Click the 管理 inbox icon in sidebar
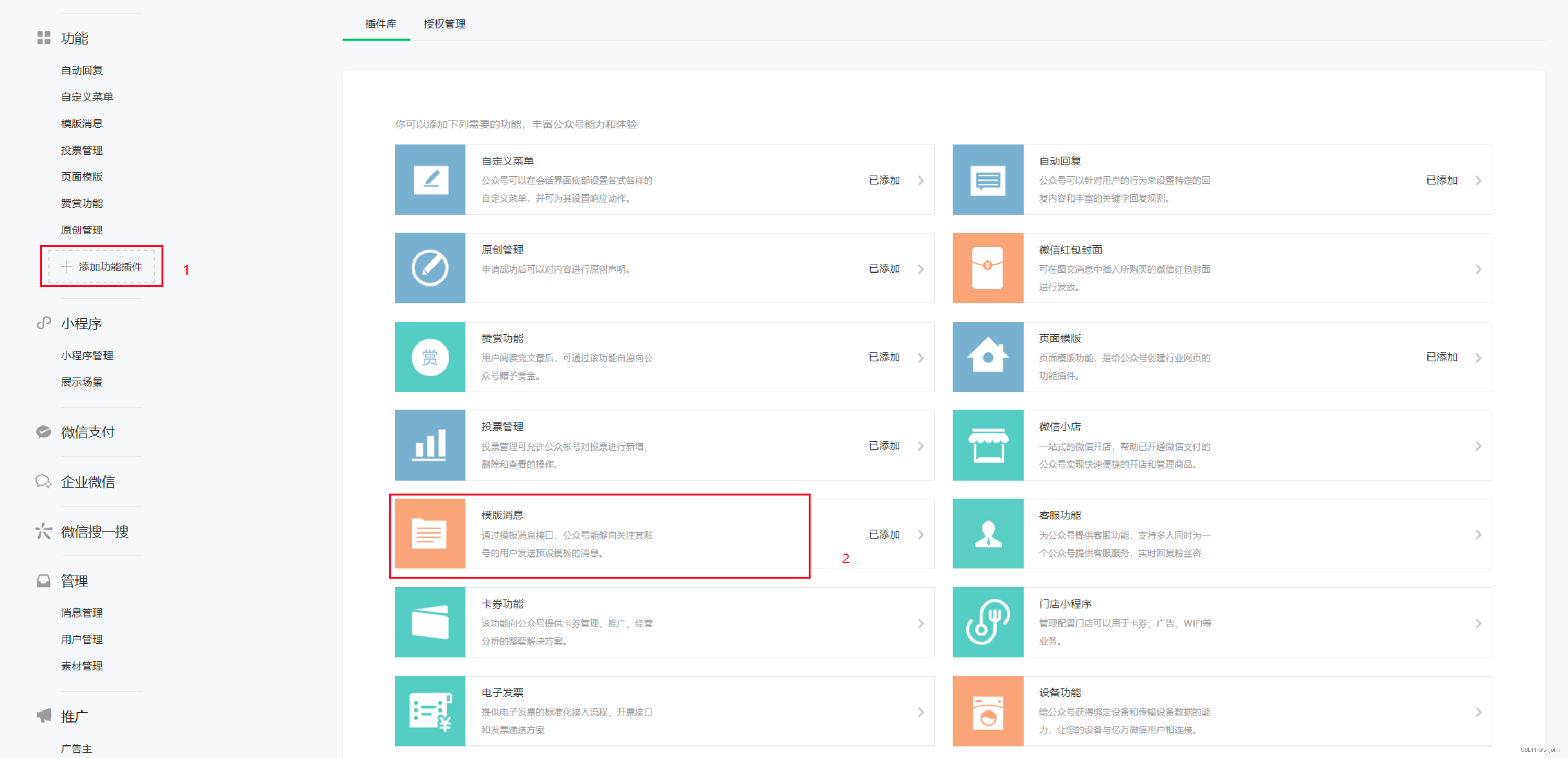Viewport: 1568px width, 758px height. tap(44, 581)
